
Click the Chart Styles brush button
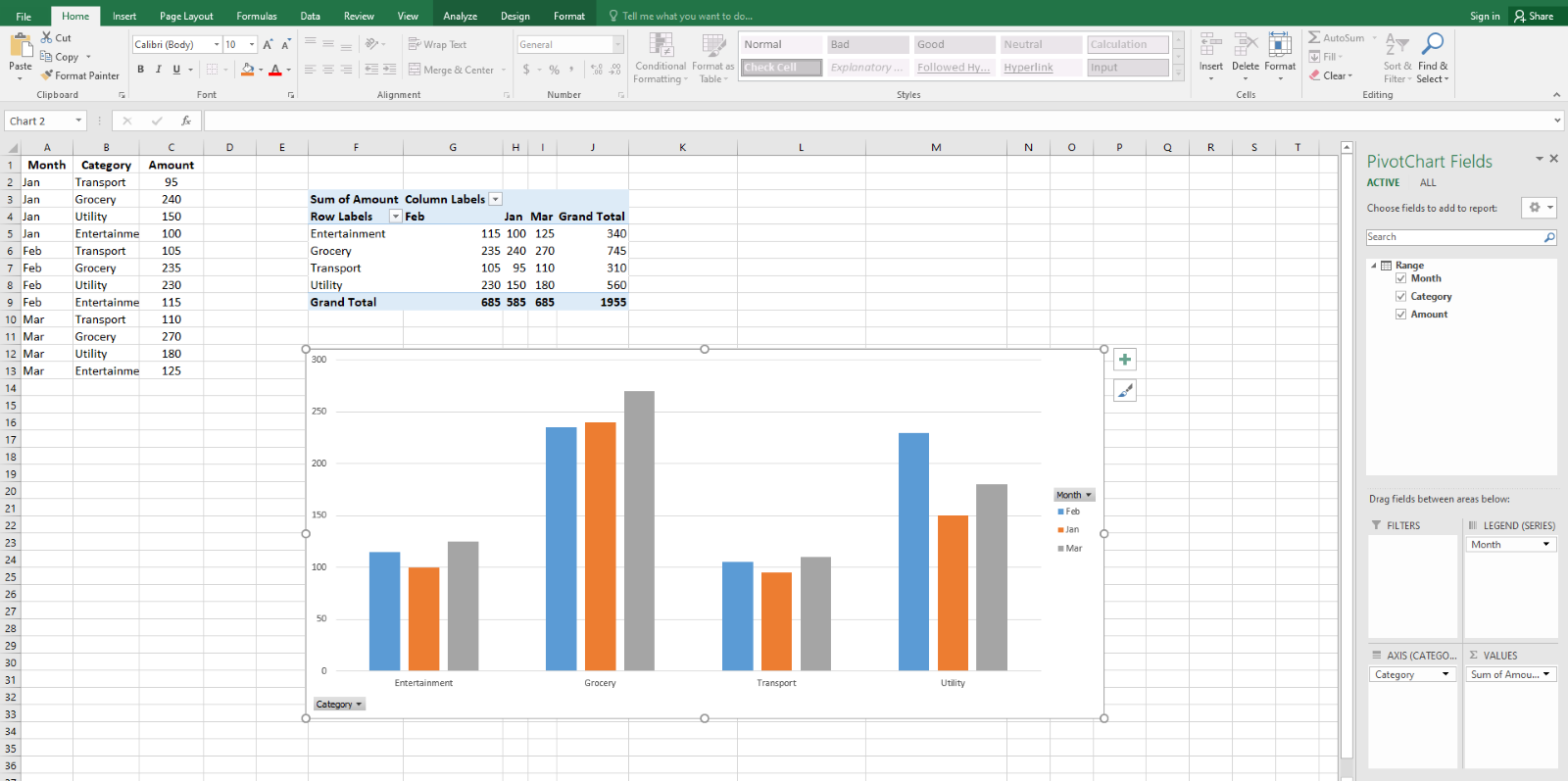click(x=1125, y=391)
